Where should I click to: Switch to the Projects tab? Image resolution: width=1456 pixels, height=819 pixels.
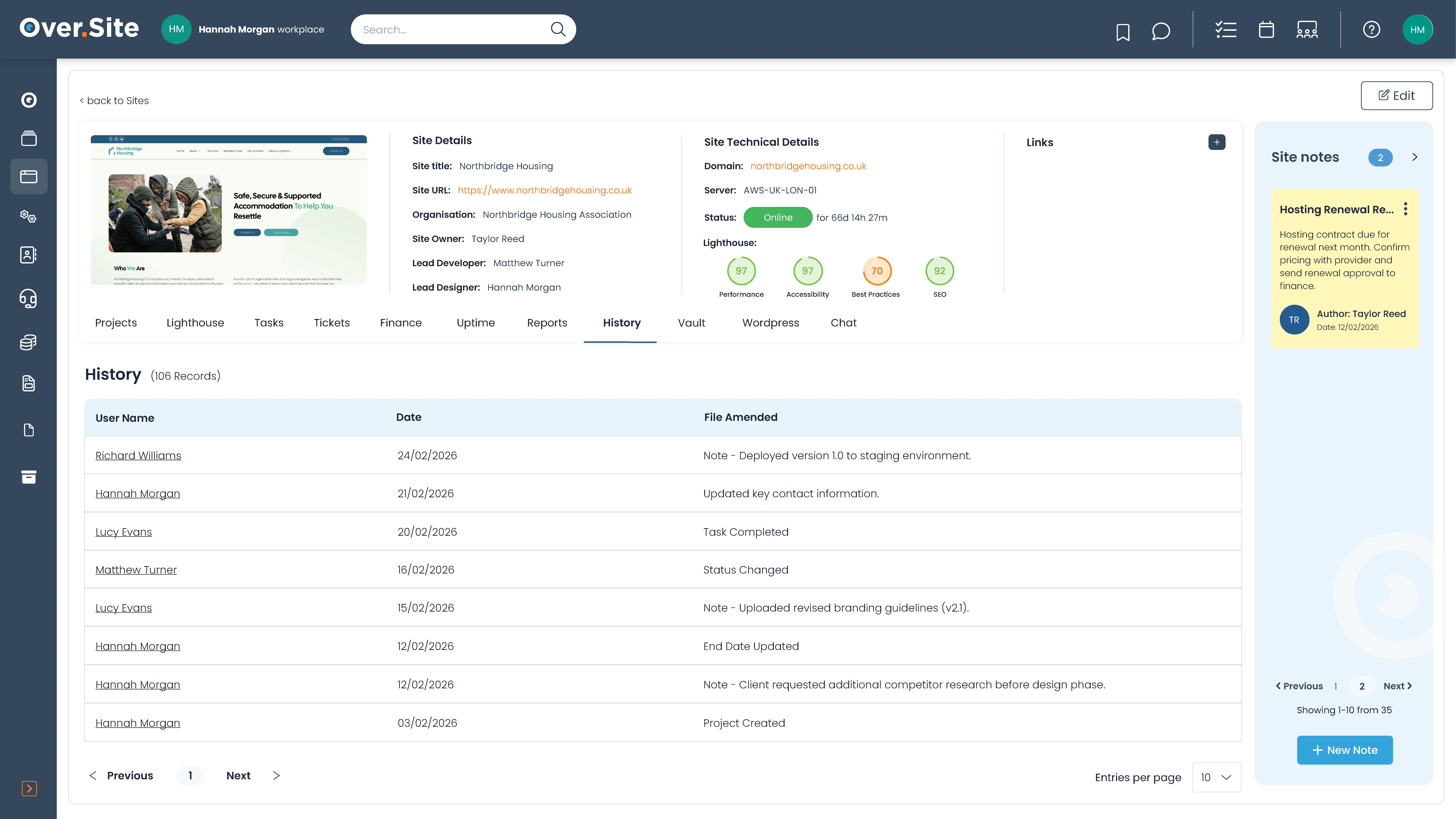tap(116, 323)
